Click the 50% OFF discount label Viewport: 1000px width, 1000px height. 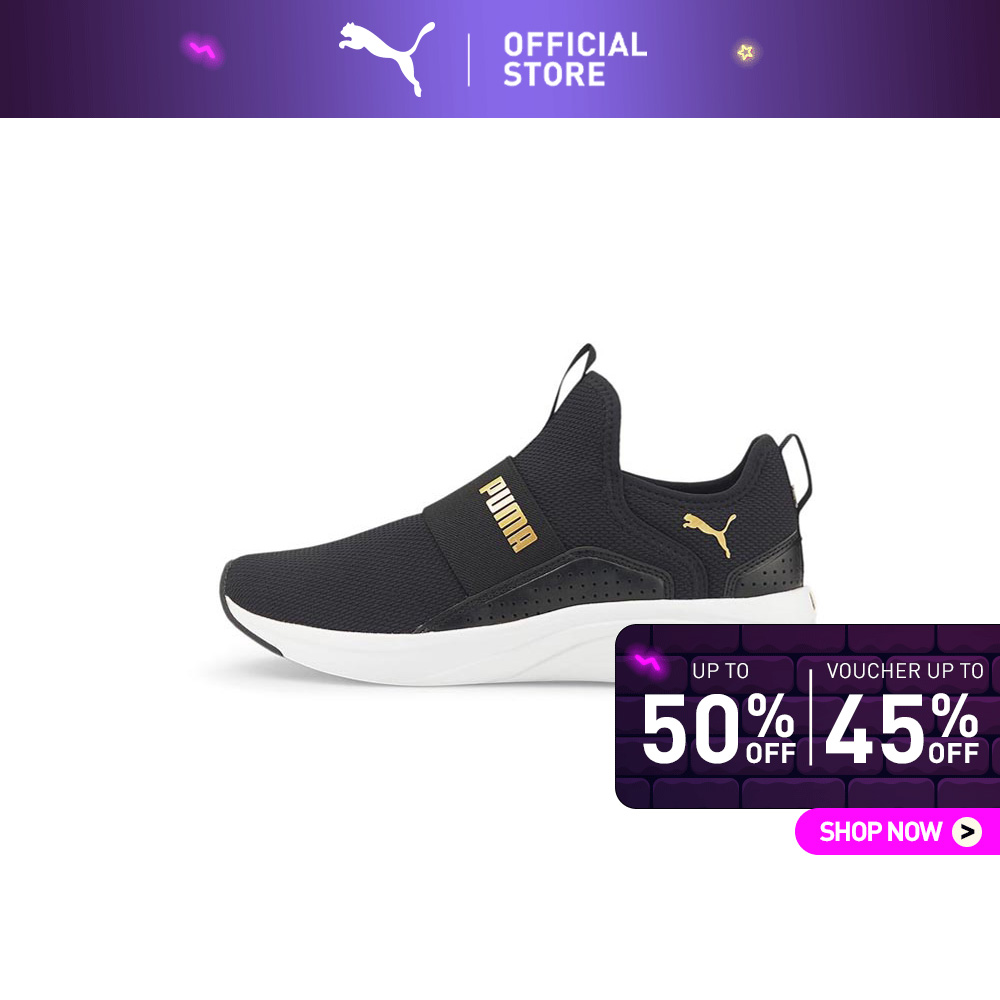719,726
